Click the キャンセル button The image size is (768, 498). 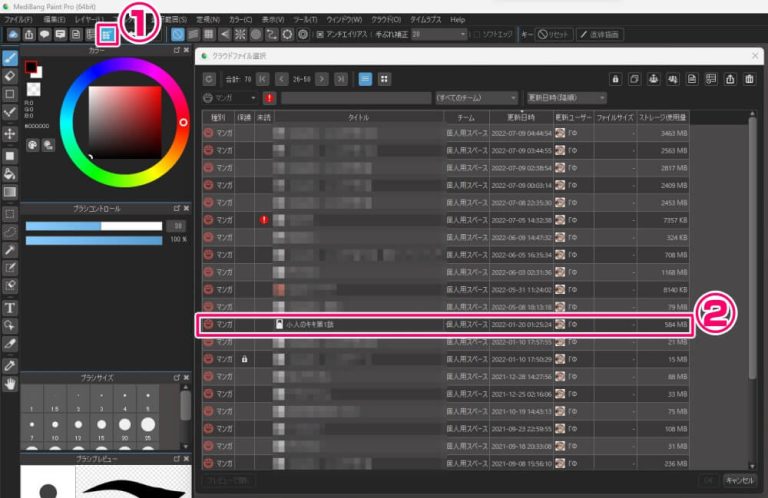click(739, 479)
